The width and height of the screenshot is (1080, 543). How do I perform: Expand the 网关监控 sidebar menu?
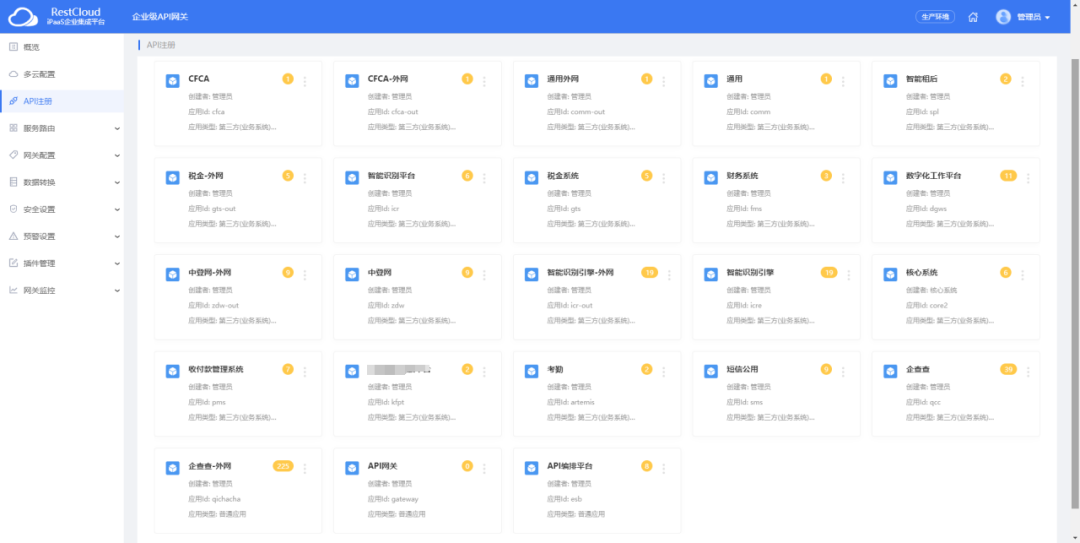pos(62,290)
